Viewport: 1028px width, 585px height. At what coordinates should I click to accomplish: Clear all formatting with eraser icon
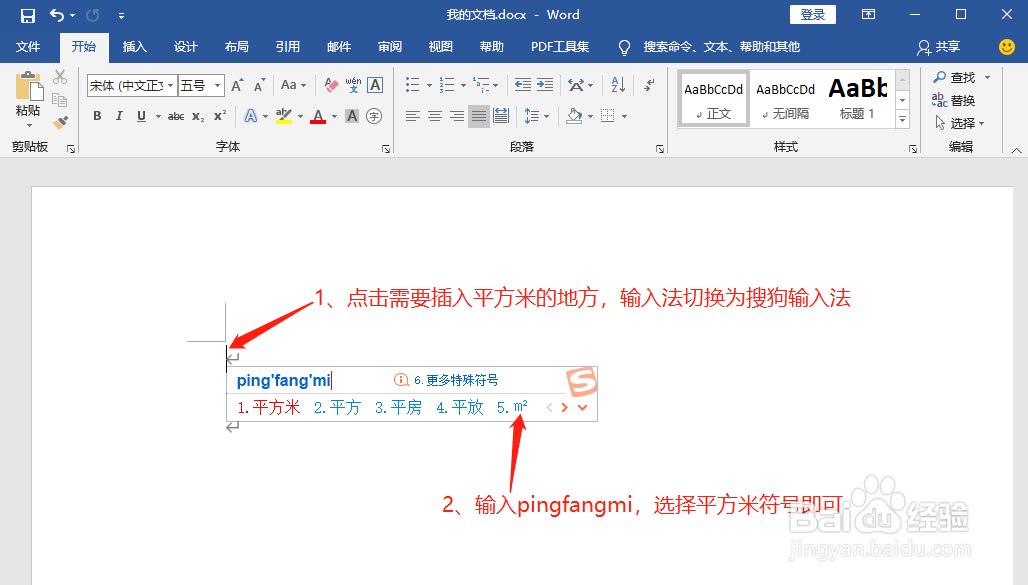pyautogui.click(x=331, y=85)
